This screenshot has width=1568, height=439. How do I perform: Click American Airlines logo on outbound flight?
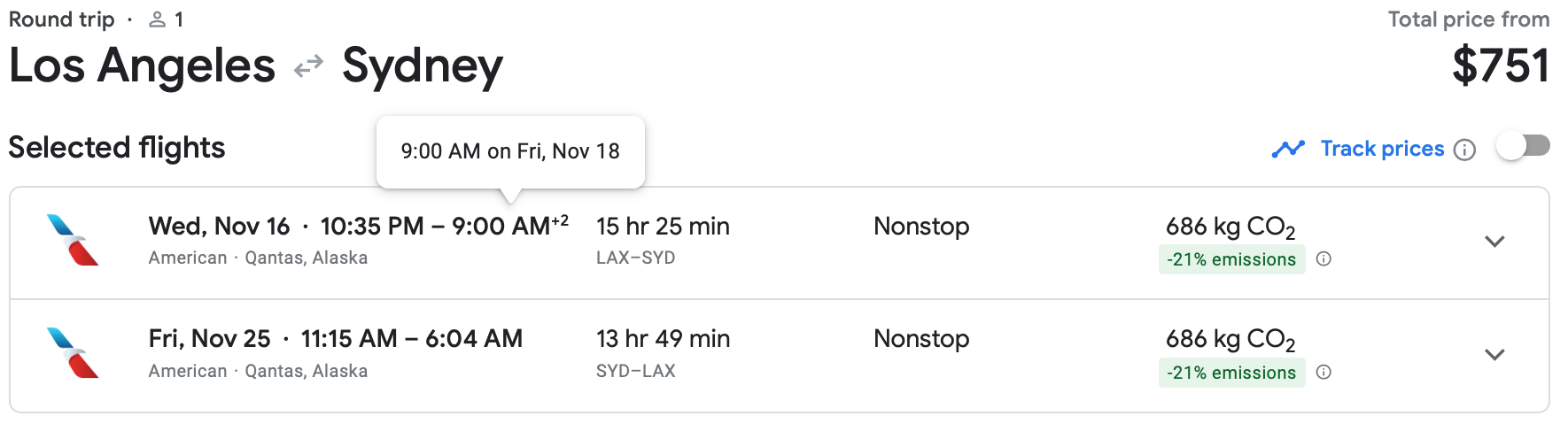[73, 240]
